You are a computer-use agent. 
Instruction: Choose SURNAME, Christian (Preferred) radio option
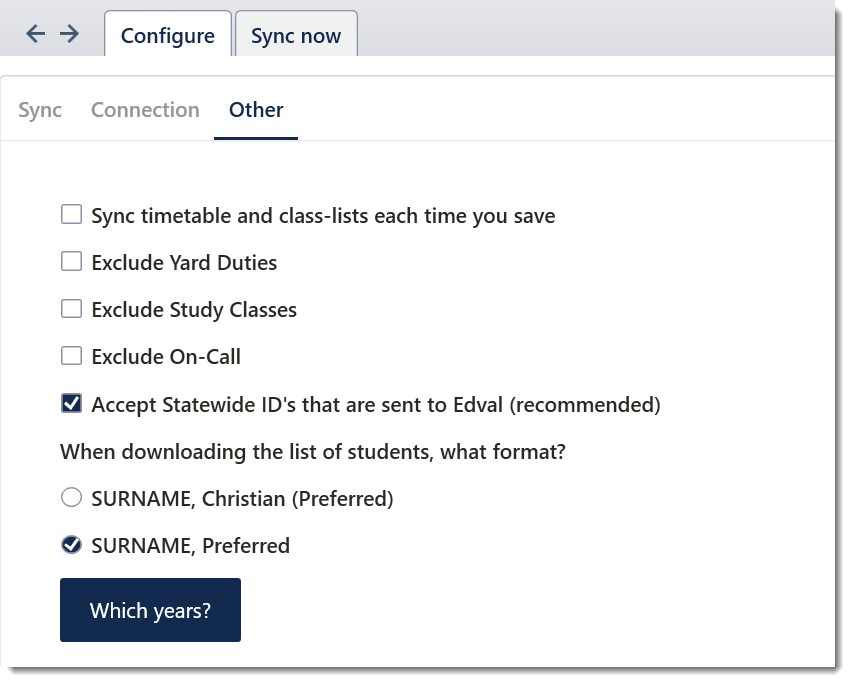tap(72, 497)
